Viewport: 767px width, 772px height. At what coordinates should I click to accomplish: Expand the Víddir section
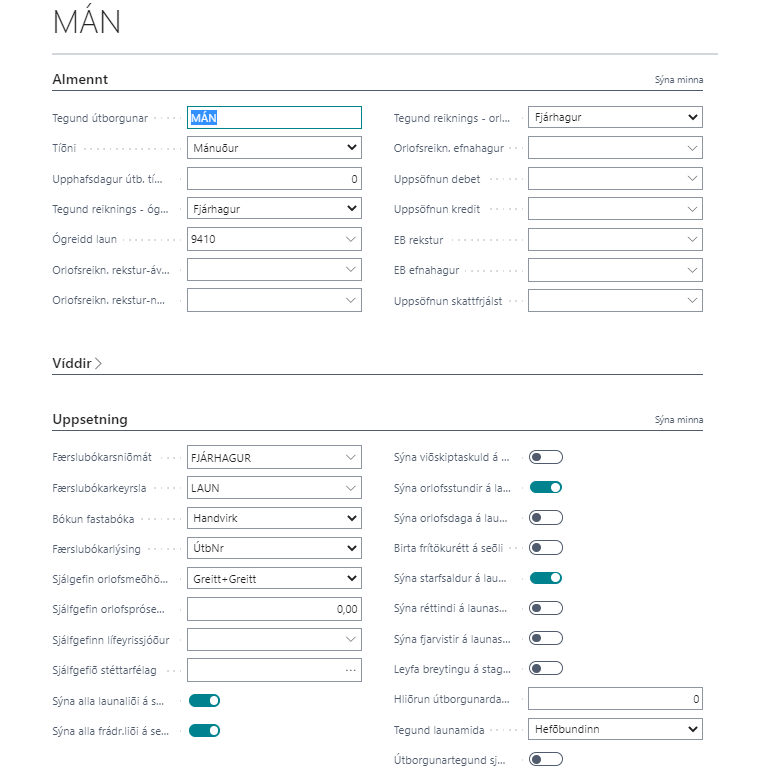[x=77, y=363]
